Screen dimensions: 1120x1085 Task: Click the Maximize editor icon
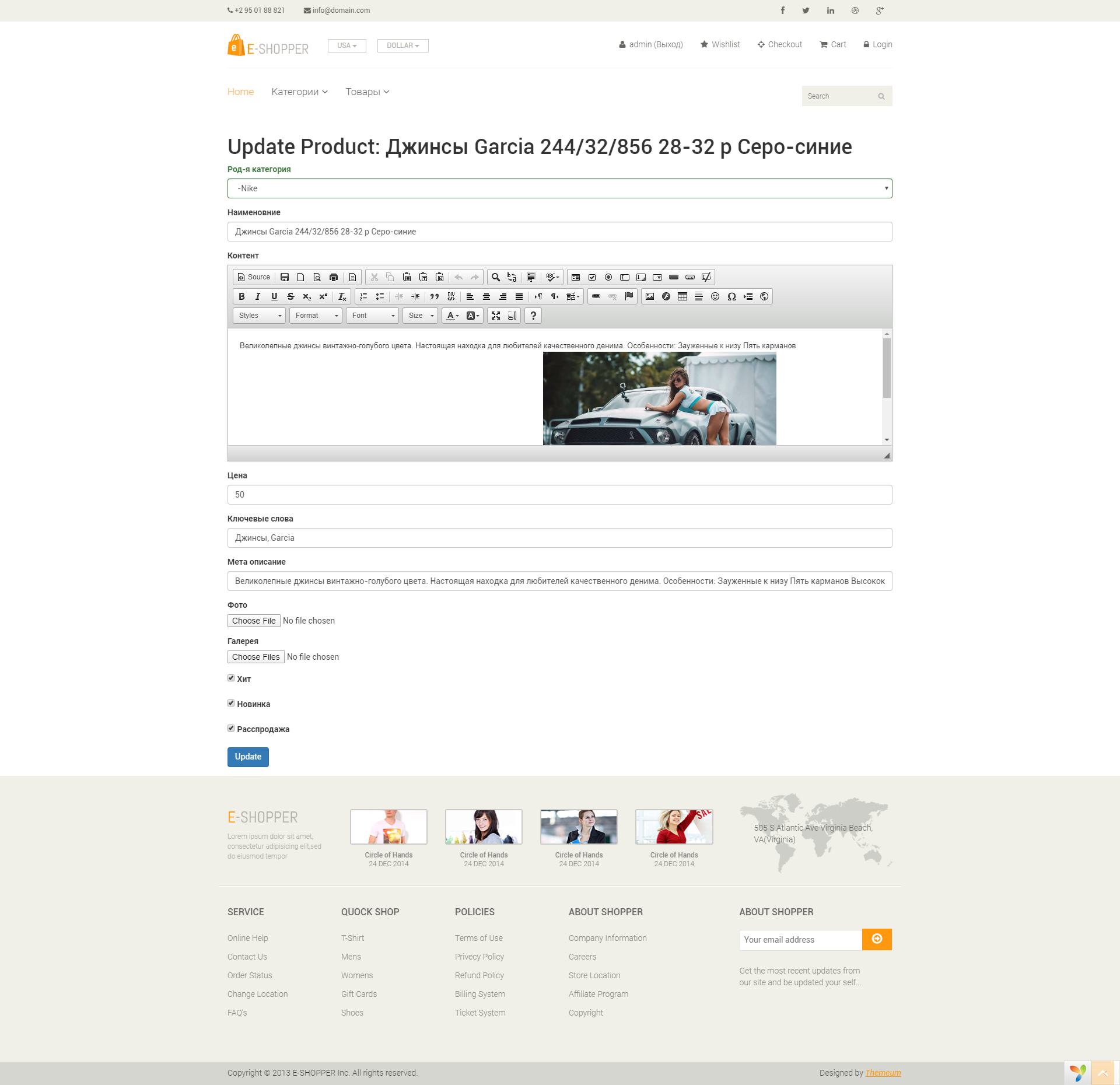(x=496, y=316)
